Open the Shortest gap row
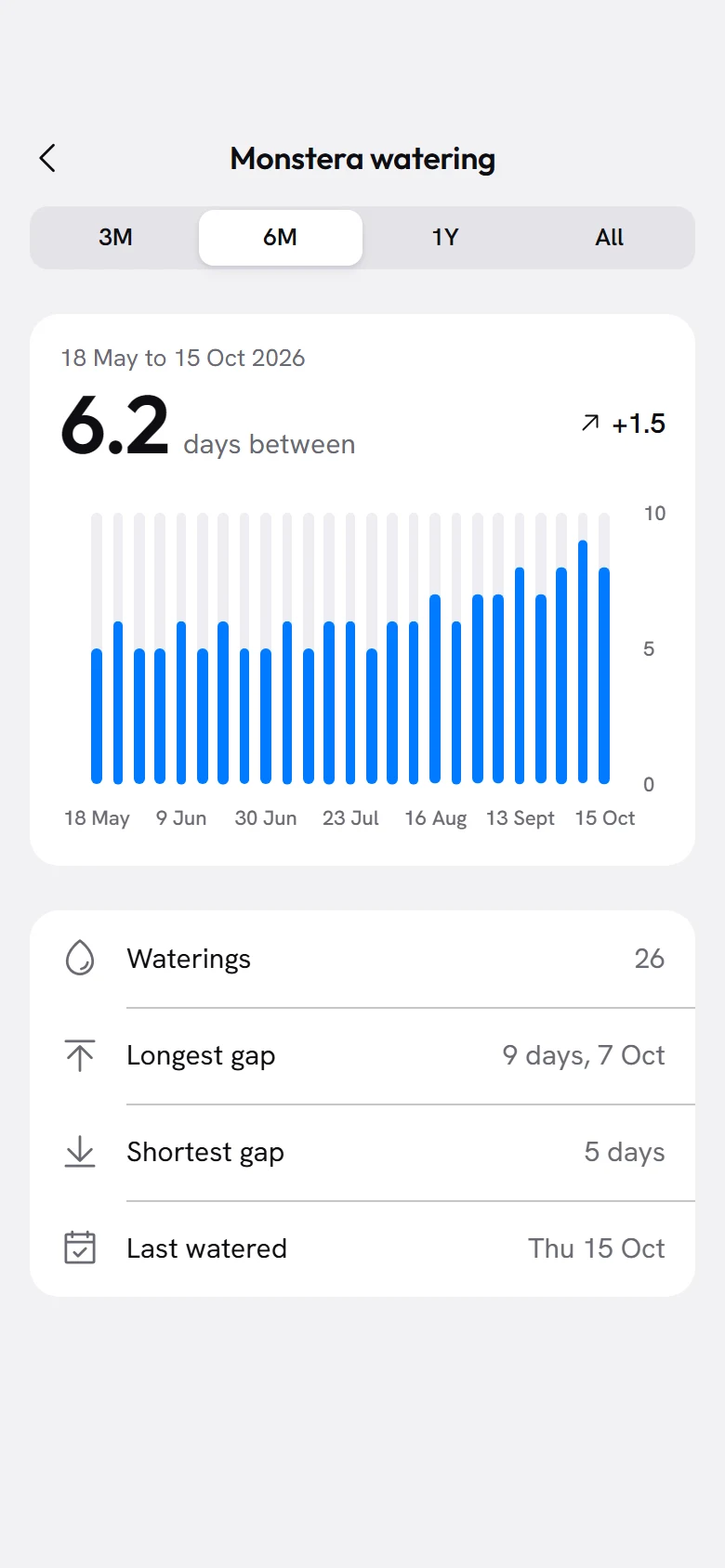The width and height of the screenshot is (725, 1568). 362,1152
